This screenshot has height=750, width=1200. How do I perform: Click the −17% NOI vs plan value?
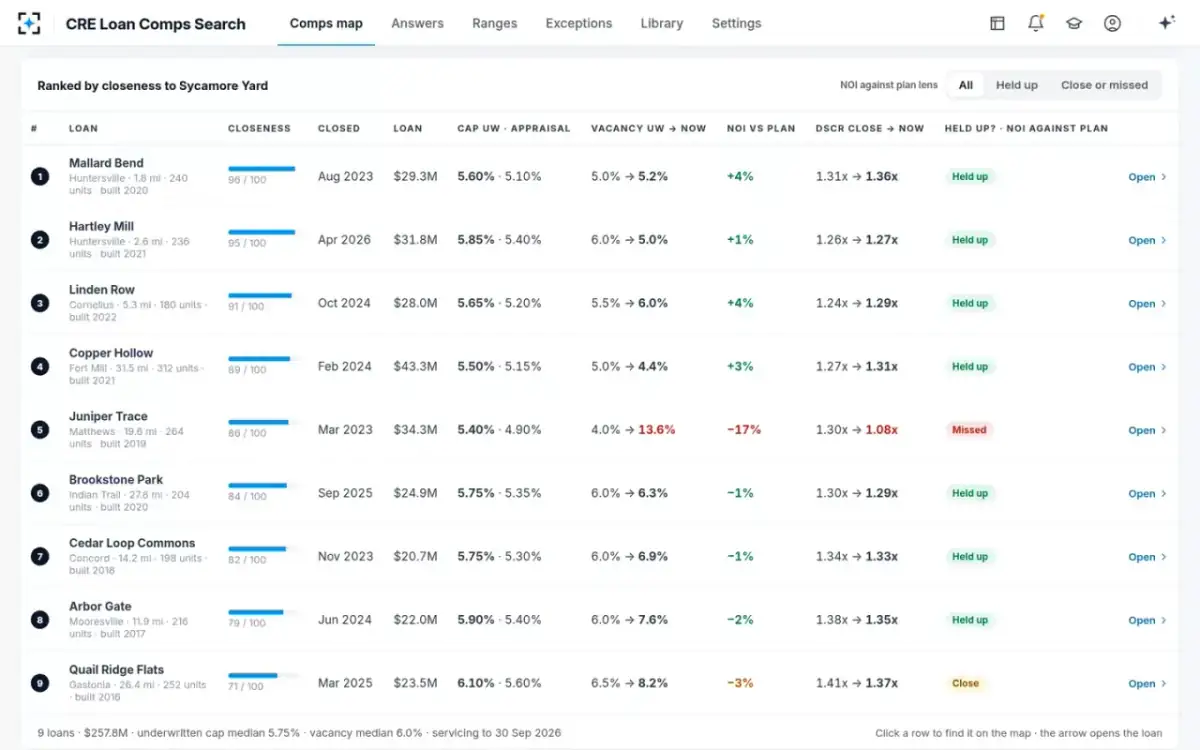[744, 430]
